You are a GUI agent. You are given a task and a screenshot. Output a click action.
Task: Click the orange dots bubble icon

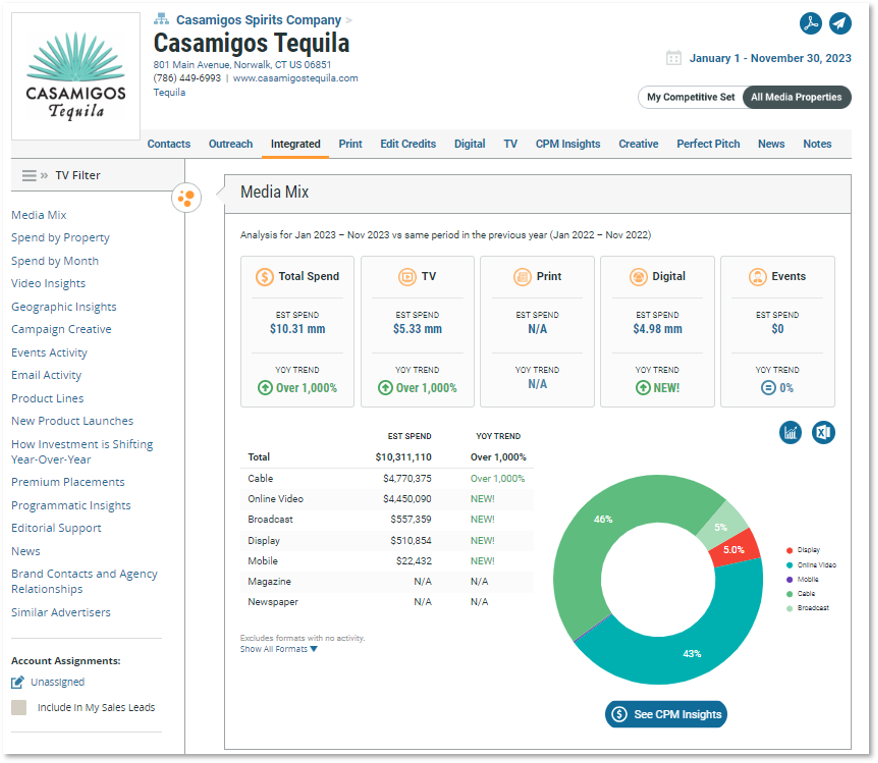[x=186, y=198]
